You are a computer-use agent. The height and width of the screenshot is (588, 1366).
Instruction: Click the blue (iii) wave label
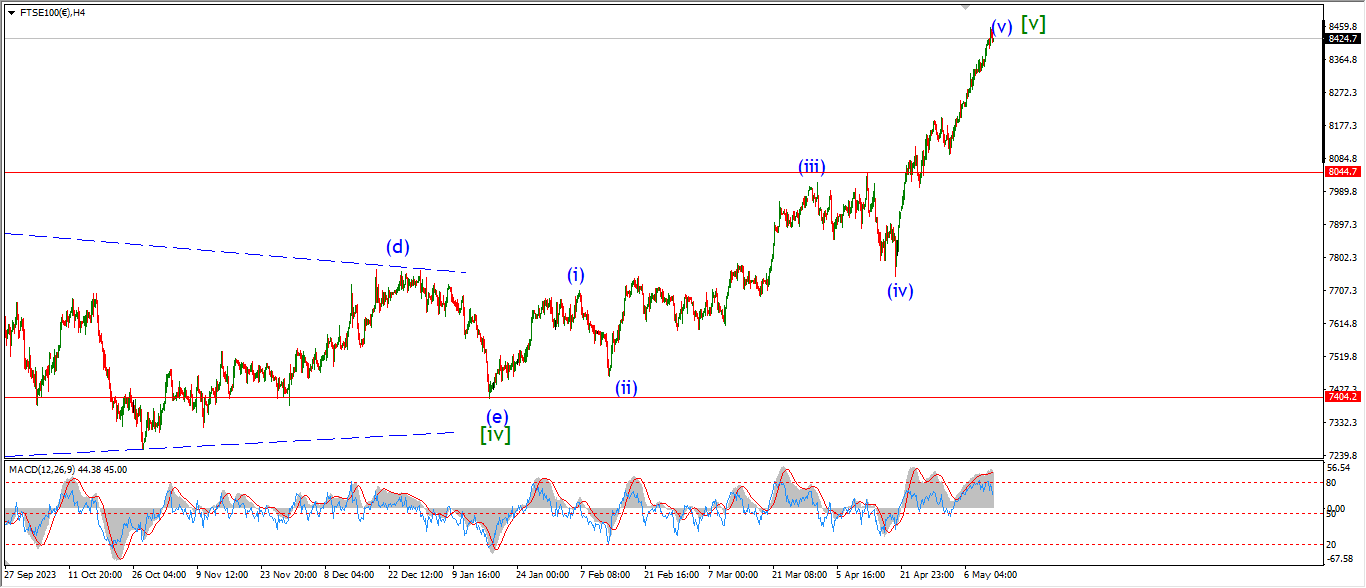pos(811,166)
